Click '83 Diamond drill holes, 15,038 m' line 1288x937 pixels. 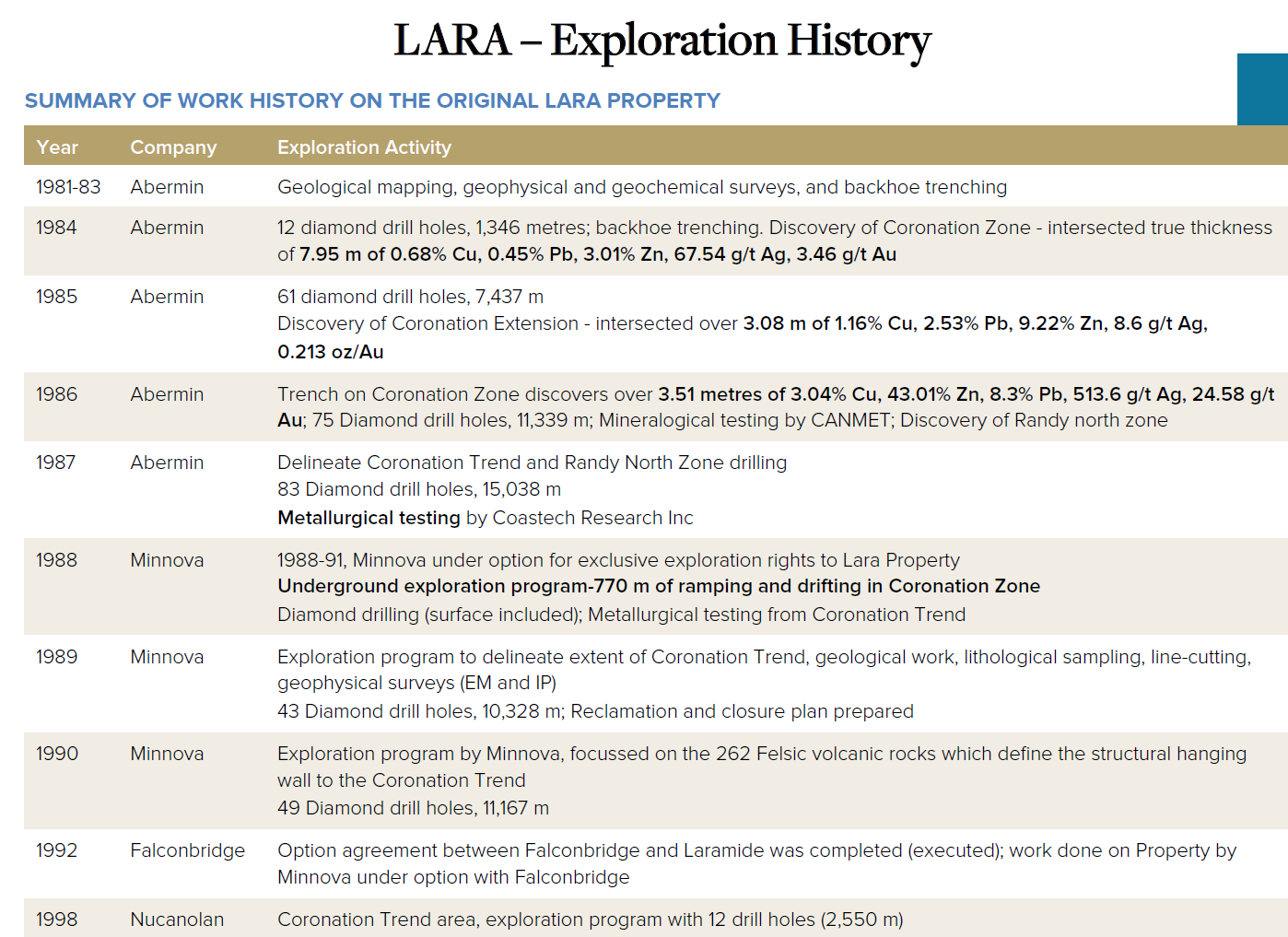pyautogui.click(x=419, y=489)
